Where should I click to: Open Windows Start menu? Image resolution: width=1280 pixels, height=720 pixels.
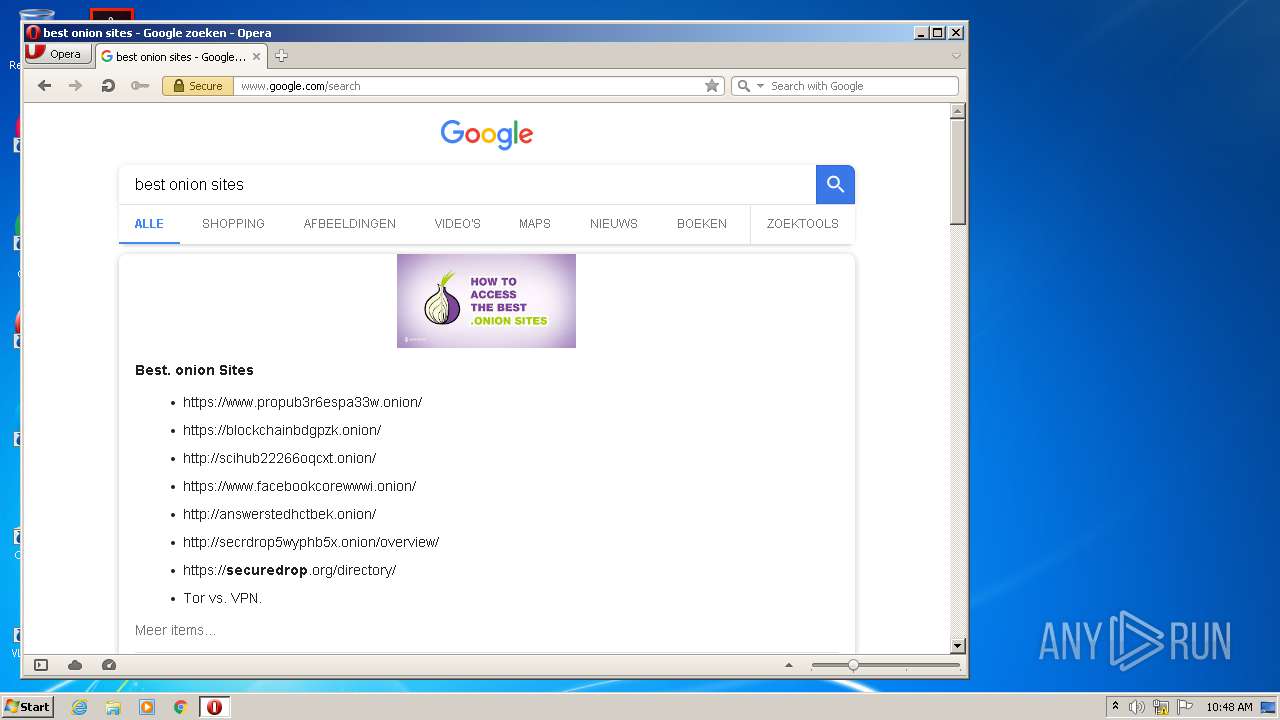[x=27, y=707]
